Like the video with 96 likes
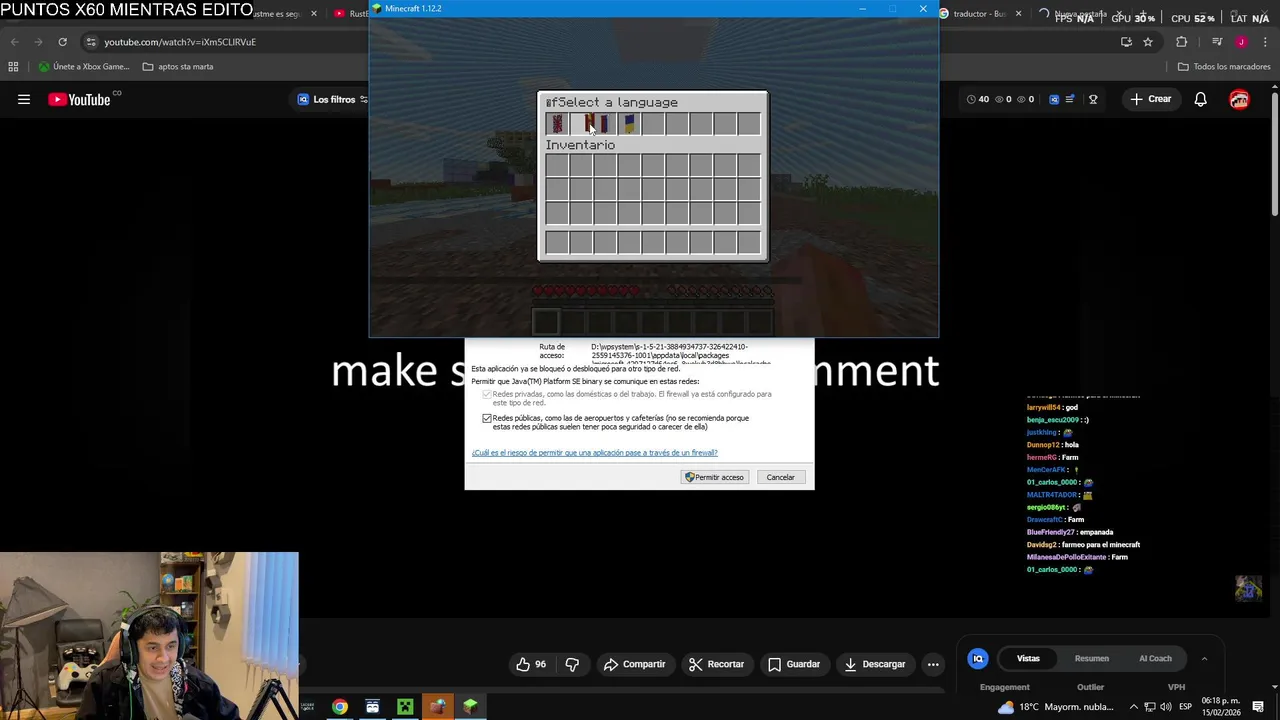1280x720 pixels. (x=531, y=664)
